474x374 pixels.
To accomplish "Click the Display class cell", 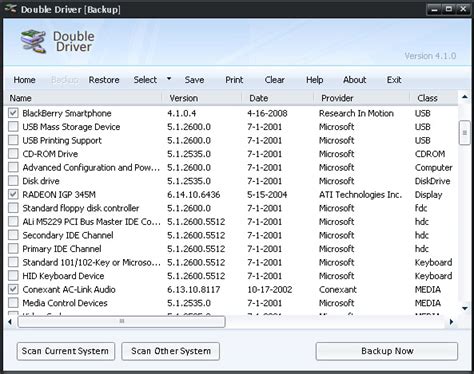I will pos(428,195).
